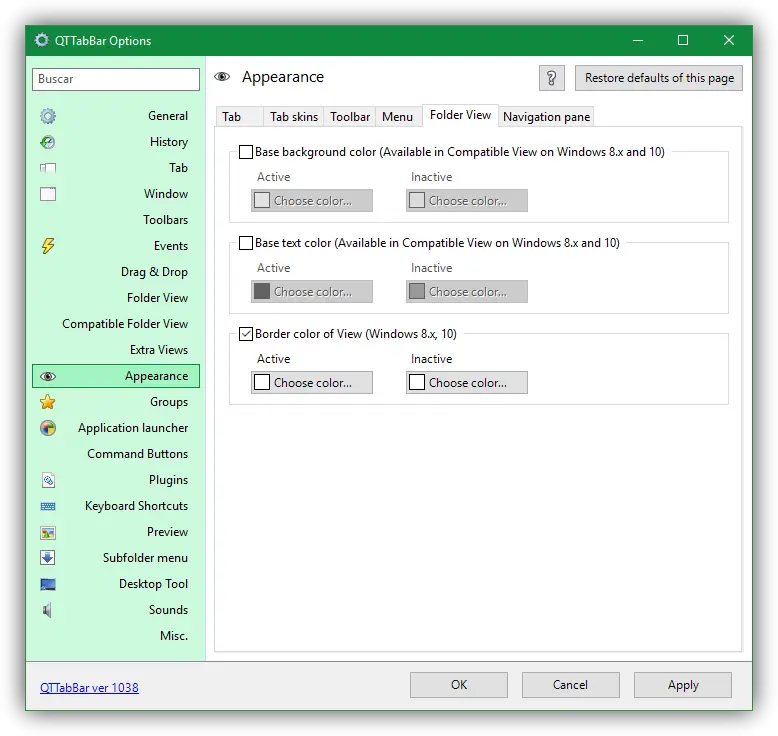Choose Inactive base background color

[467, 201]
